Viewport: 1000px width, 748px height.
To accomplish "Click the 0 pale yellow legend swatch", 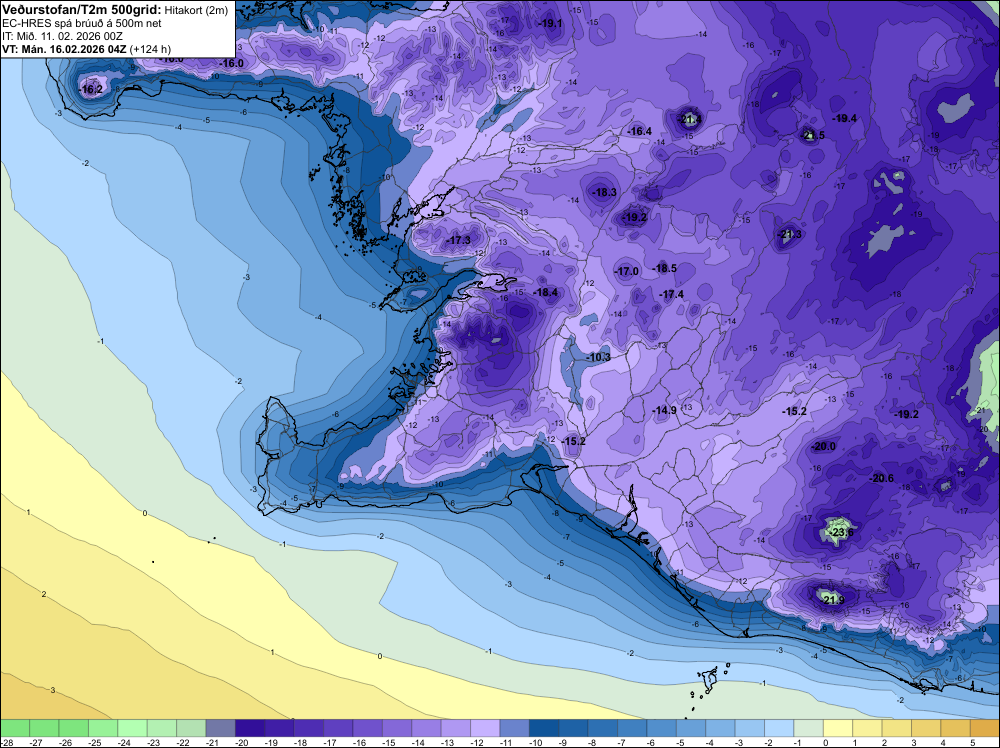I will (838, 728).
